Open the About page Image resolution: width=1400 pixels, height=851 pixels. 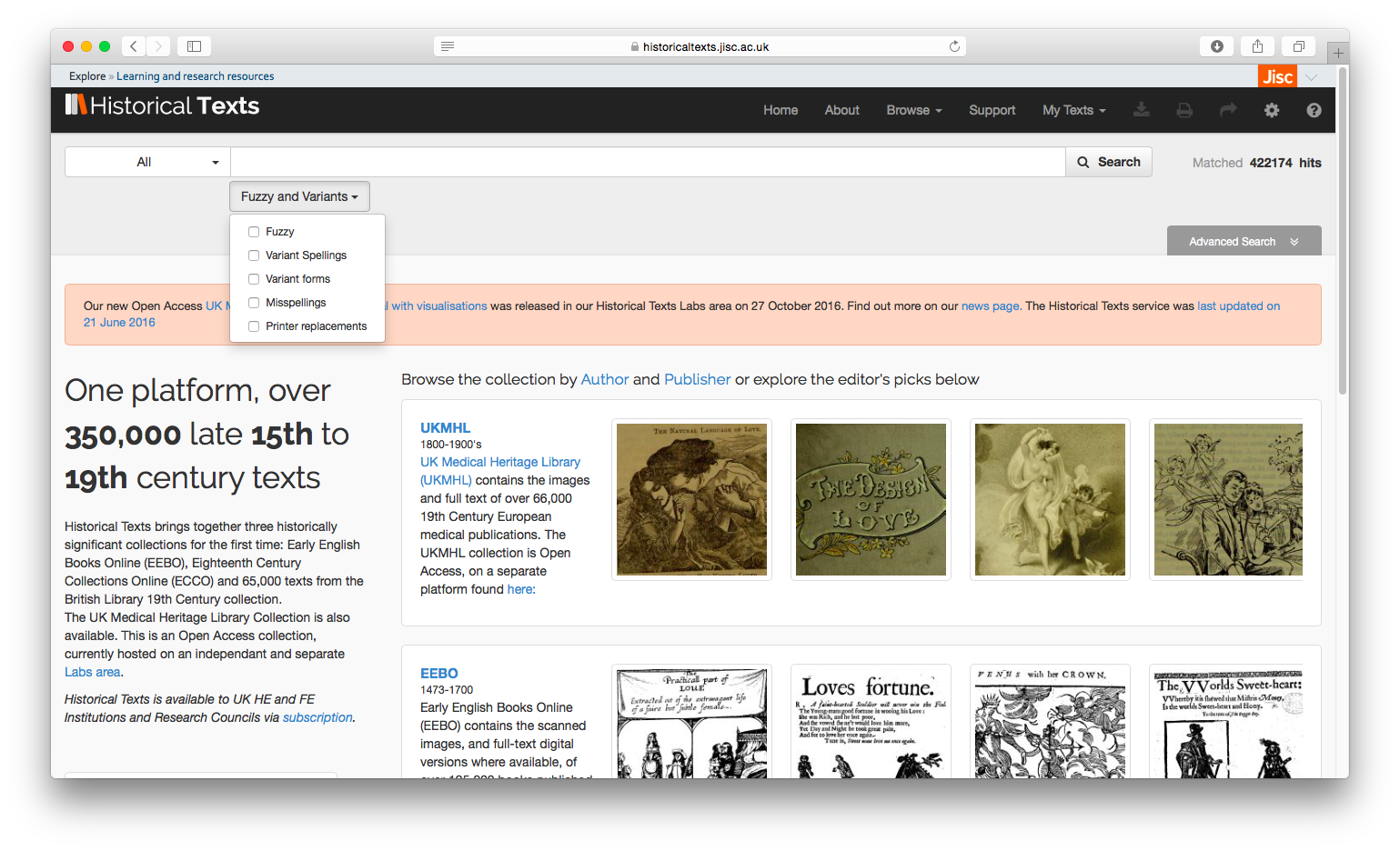click(x=841, y=110)
